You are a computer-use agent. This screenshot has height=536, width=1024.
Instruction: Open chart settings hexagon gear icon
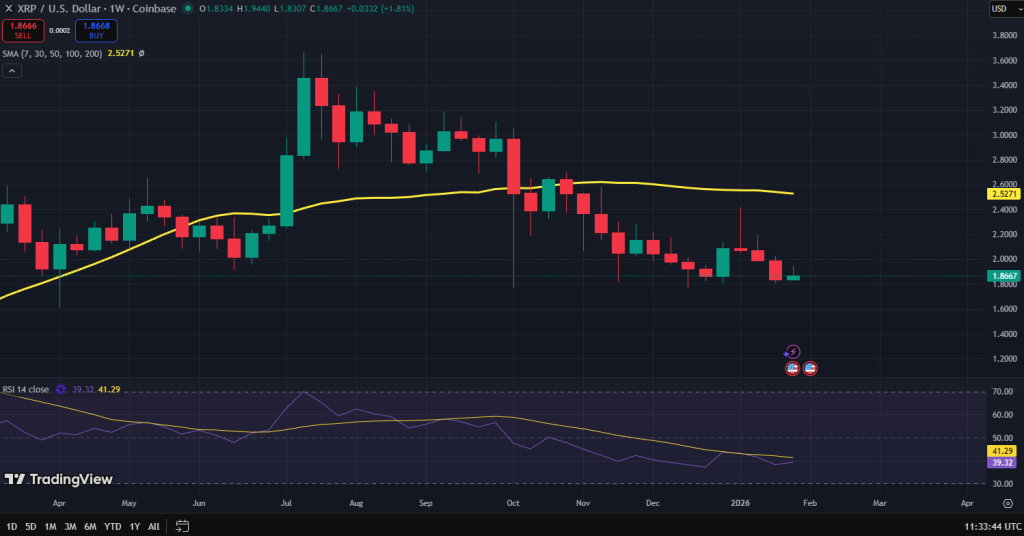coord(1008,503)
